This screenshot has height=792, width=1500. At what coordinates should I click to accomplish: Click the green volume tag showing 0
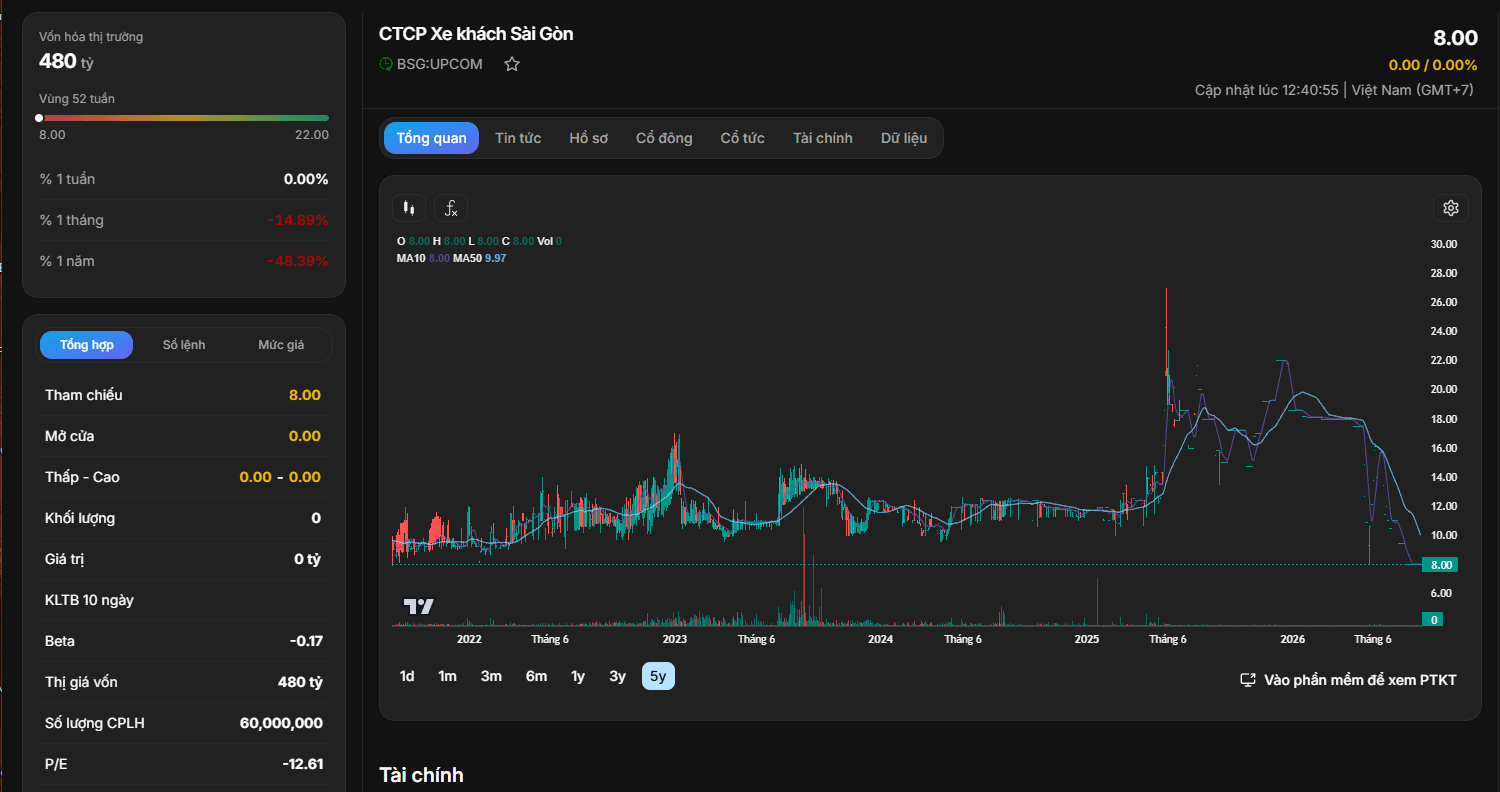[x=1434, y=619]
